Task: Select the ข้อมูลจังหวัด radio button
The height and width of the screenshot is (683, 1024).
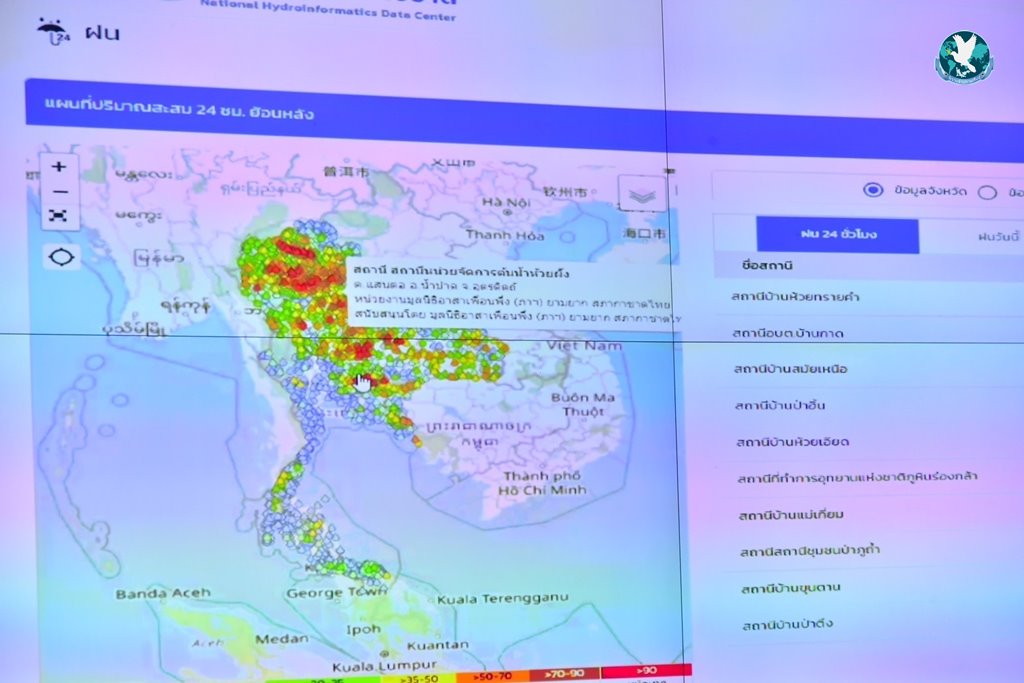Action: click(872, 190)
